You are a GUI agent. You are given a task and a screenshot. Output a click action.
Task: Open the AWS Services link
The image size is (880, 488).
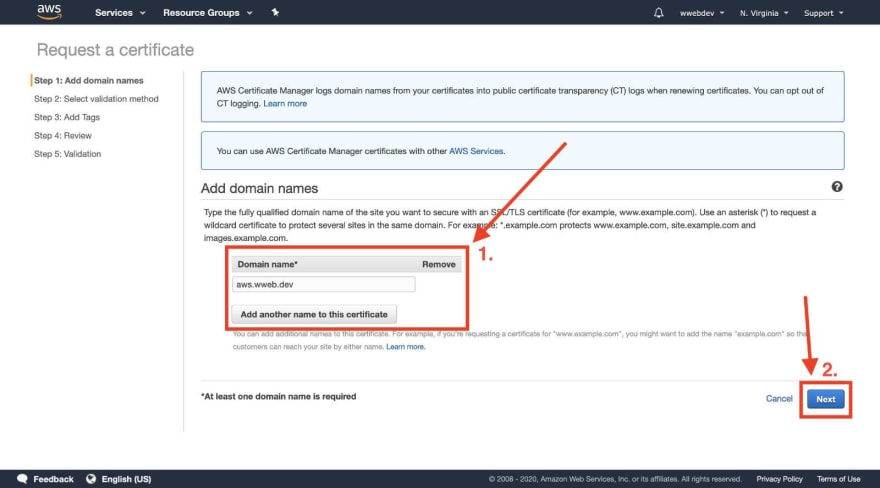coord(476,151)
